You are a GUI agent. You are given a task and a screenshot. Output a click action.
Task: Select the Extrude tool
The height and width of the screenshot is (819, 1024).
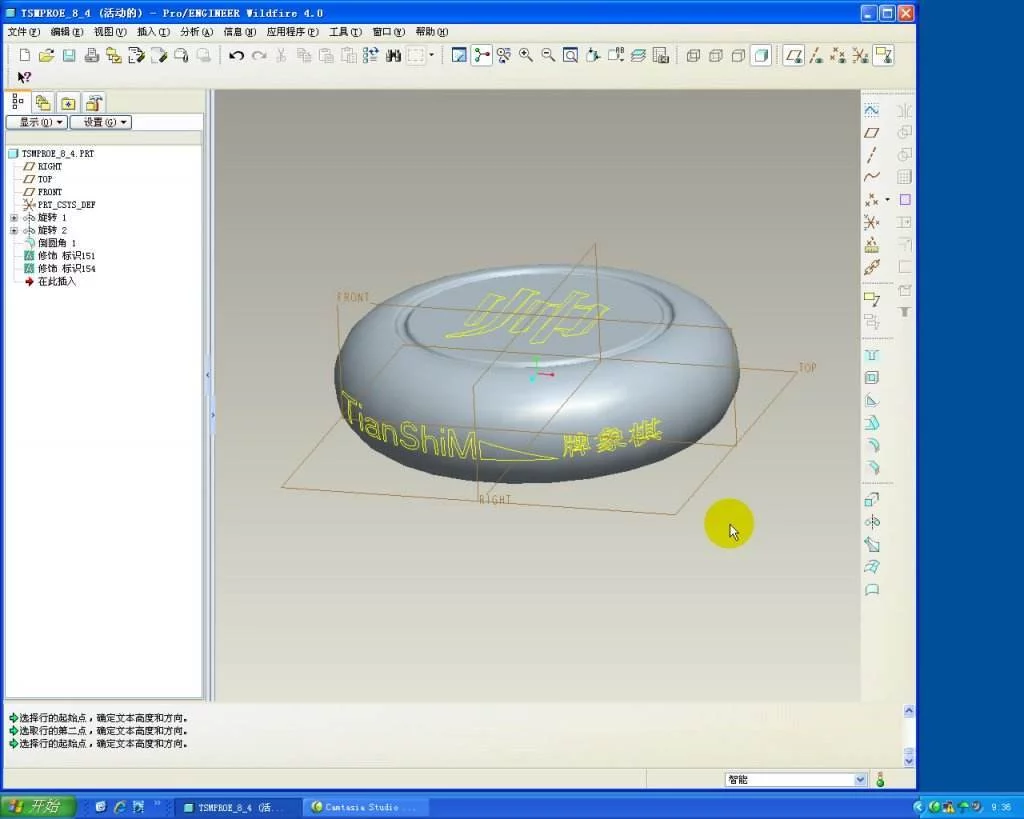coord(871,500)
